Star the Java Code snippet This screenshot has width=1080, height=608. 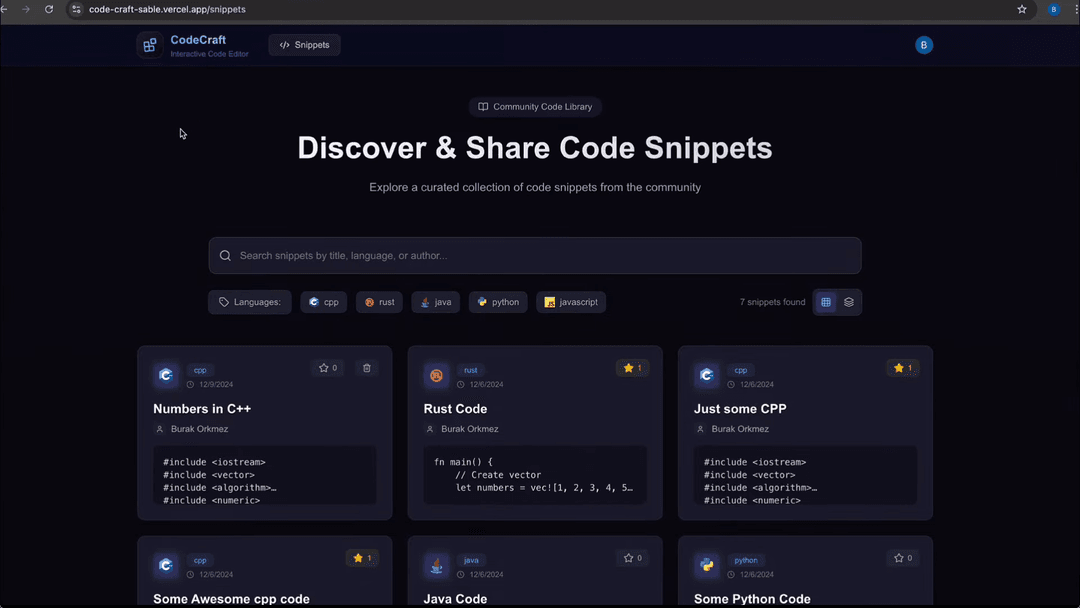(633, 558)
